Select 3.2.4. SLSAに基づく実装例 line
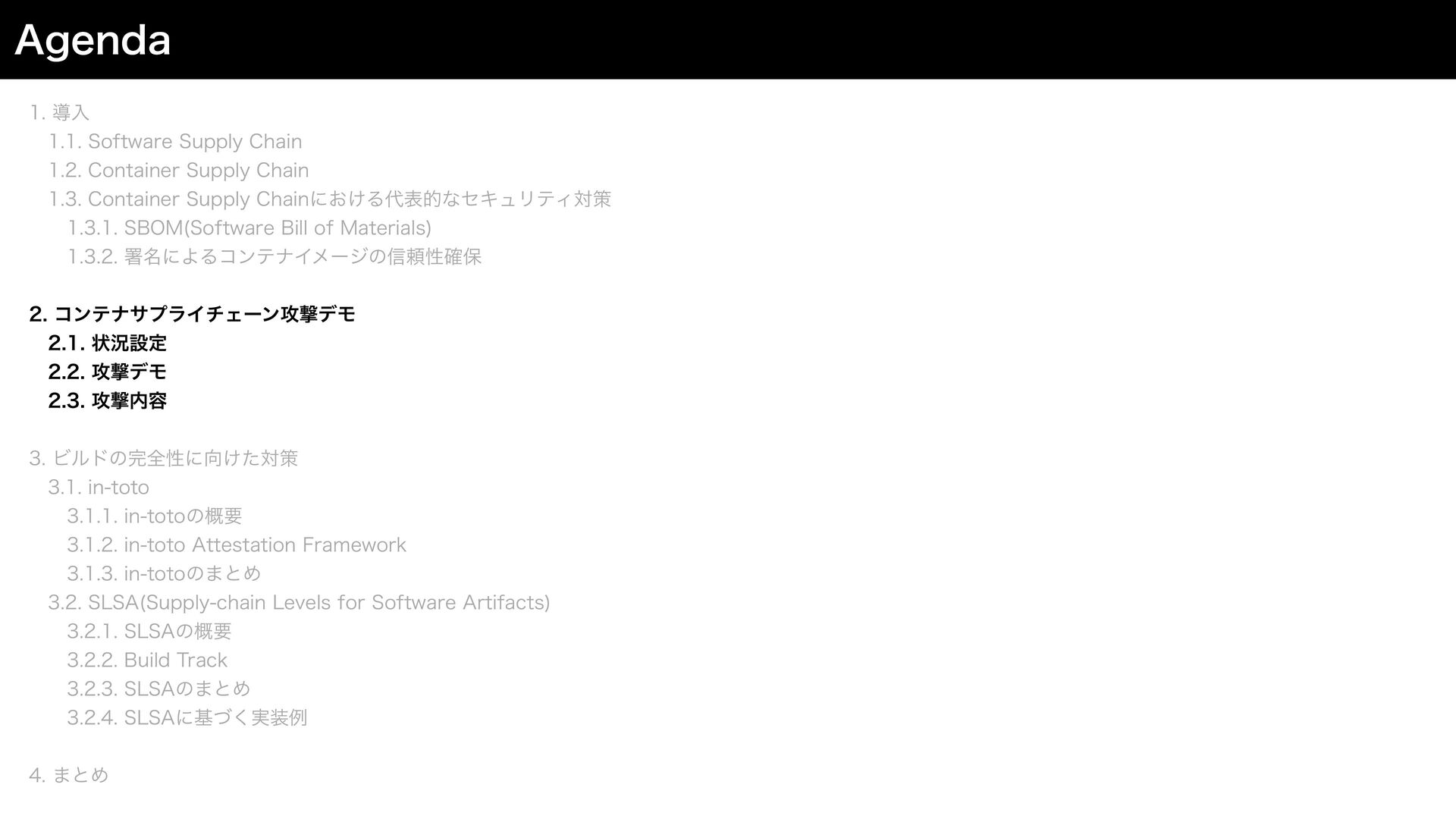This screenshot has height=819, width=1456. (187, 718)
